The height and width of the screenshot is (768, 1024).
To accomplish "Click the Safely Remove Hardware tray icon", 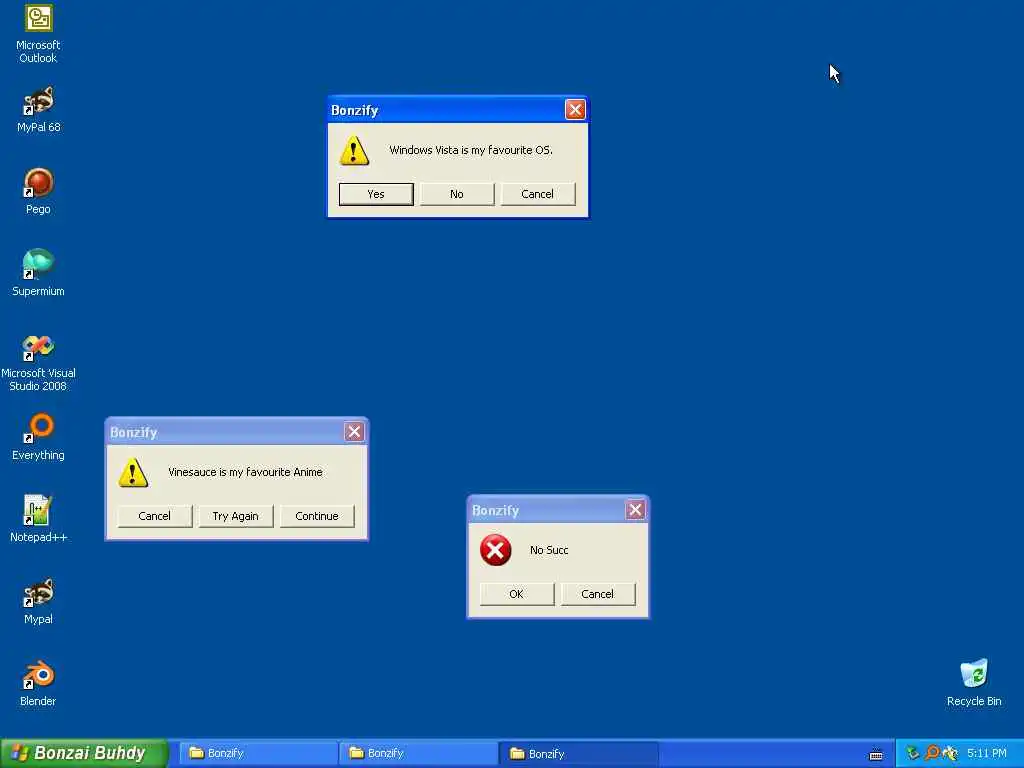I will (x=913, y=753).
